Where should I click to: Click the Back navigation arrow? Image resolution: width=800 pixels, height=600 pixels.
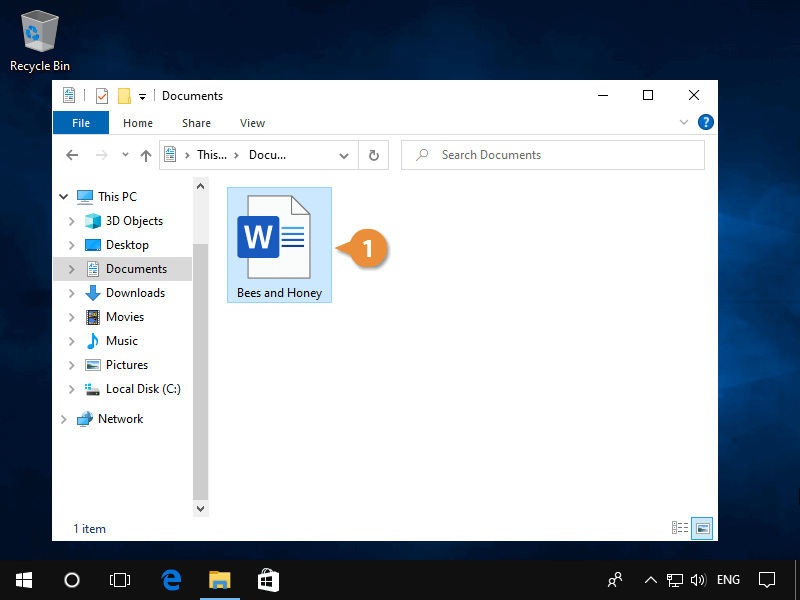point(72,155)
